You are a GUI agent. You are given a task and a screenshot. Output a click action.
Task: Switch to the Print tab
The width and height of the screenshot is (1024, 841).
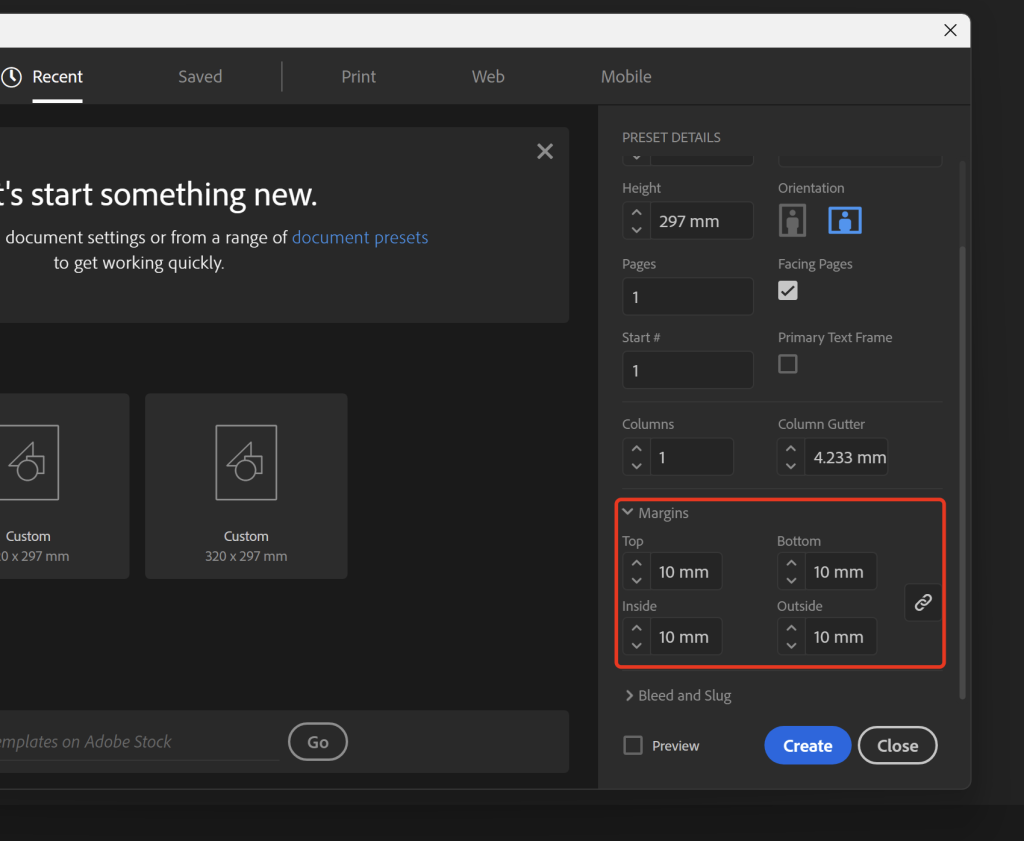pyautogui.click(x=359, y=77)
